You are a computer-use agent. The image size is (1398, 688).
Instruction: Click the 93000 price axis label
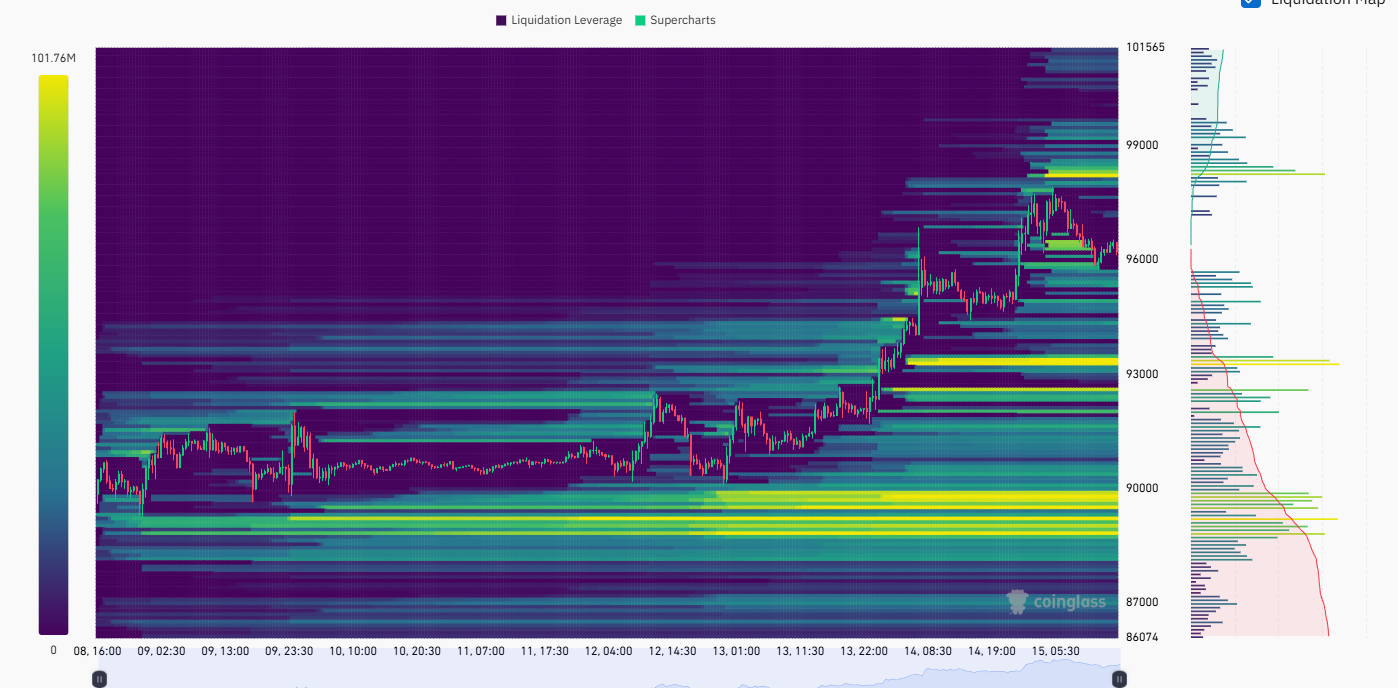pos(1141,374)
